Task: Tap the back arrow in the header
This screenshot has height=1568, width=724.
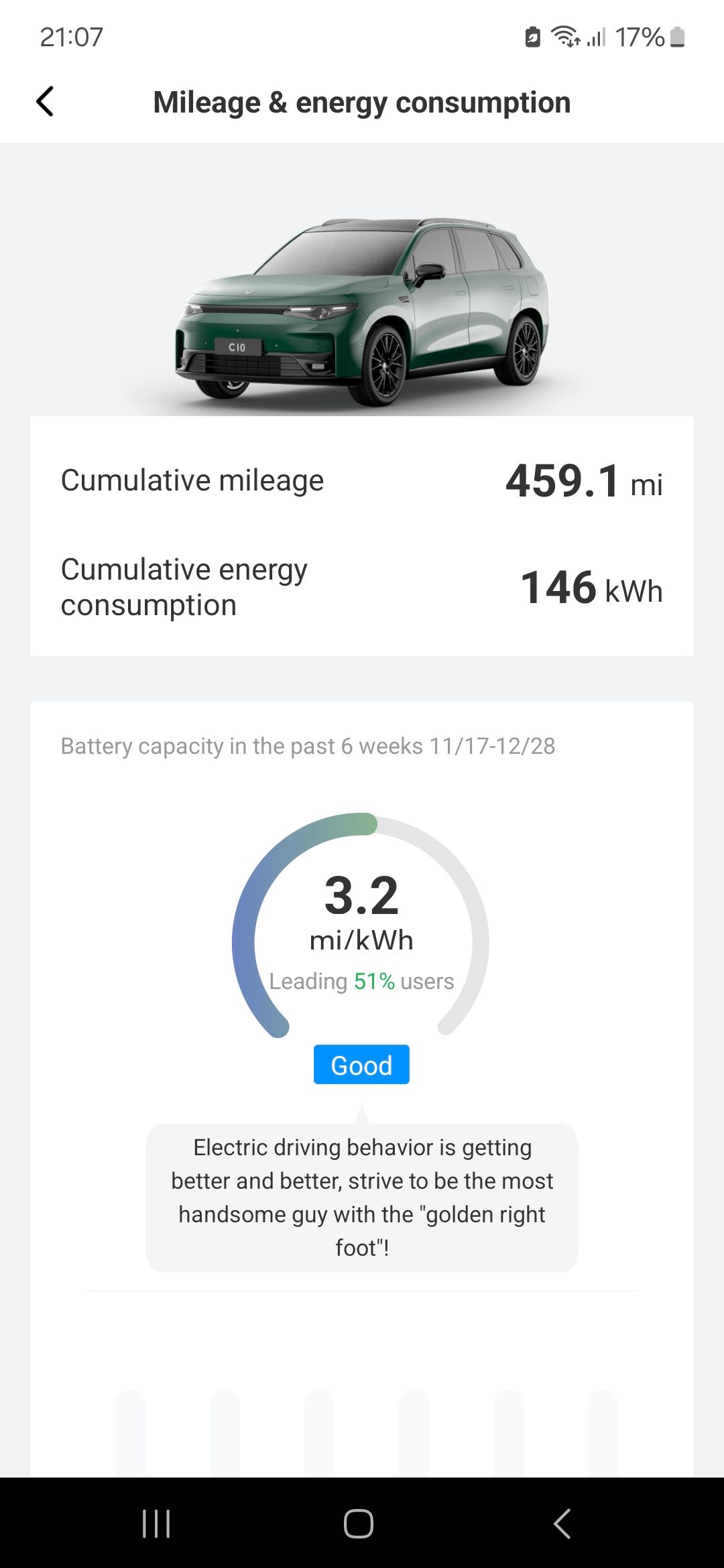Action: pyautogui.click(x=45, y=102)
